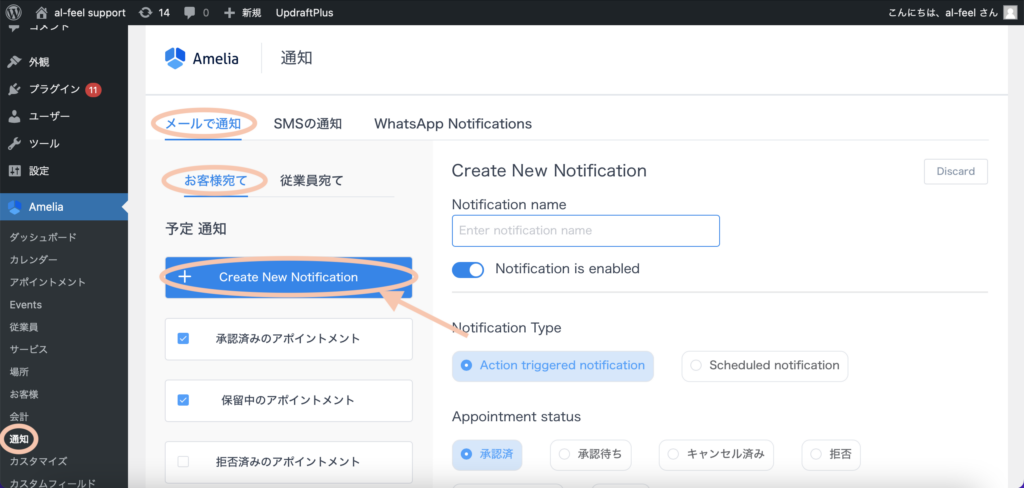Switch to 従業員宛て tab

point(311,181)
